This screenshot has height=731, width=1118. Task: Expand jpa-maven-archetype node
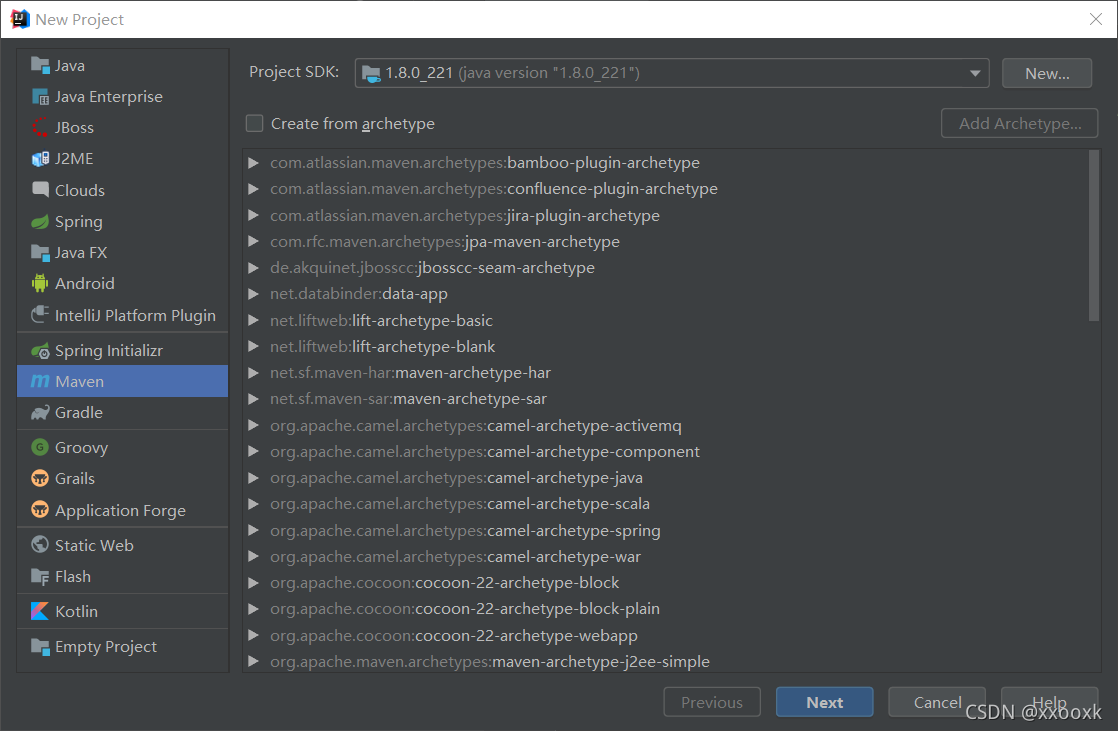253,242
